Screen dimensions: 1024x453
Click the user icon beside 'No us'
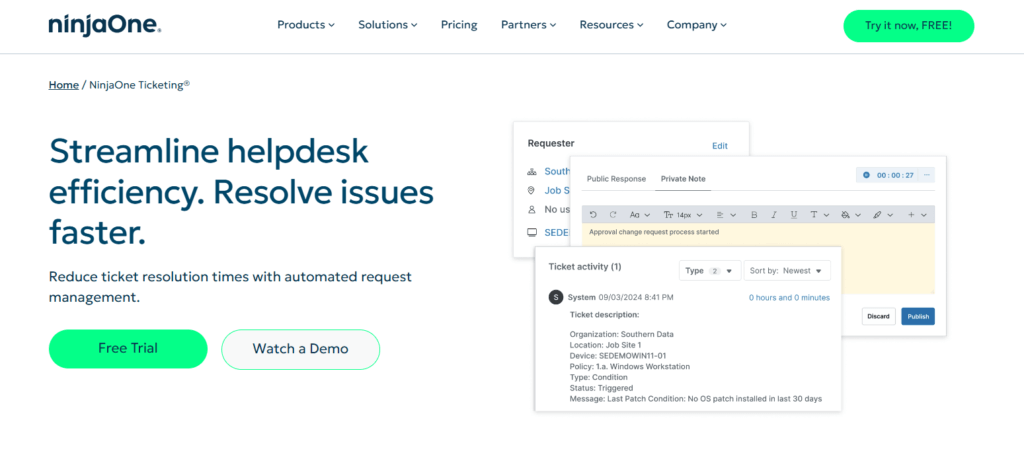[532, 210]
